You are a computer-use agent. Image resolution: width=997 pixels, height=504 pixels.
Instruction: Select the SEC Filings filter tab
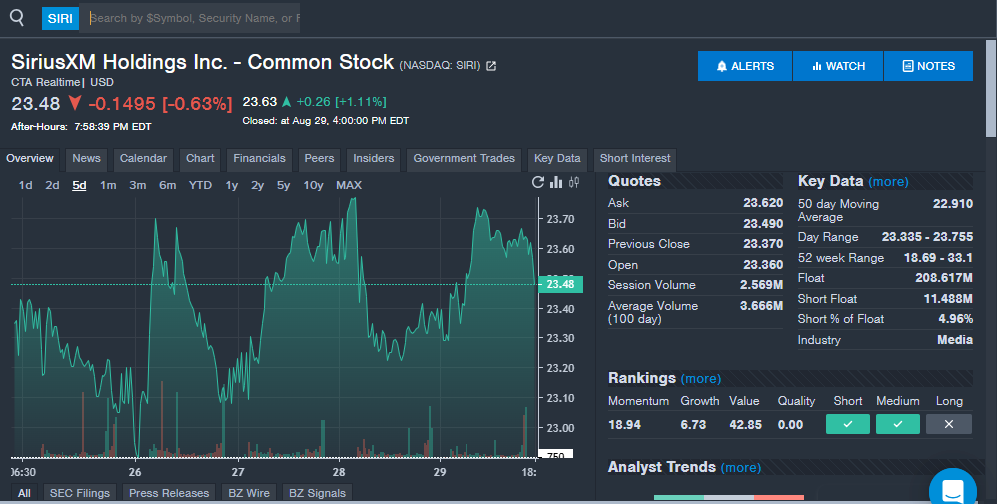tap(79, 493)
